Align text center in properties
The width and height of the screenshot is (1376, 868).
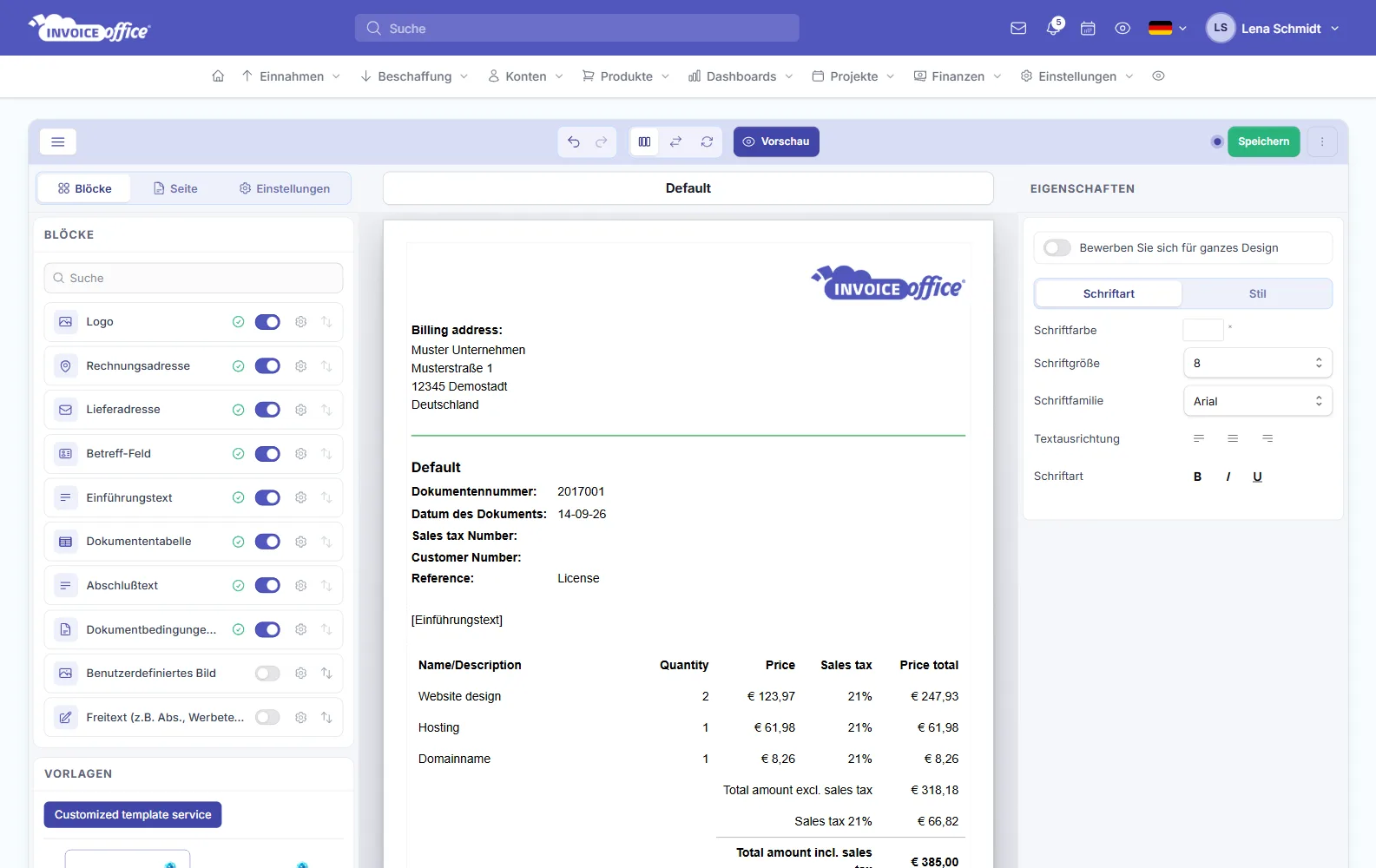coord(1233,439)
